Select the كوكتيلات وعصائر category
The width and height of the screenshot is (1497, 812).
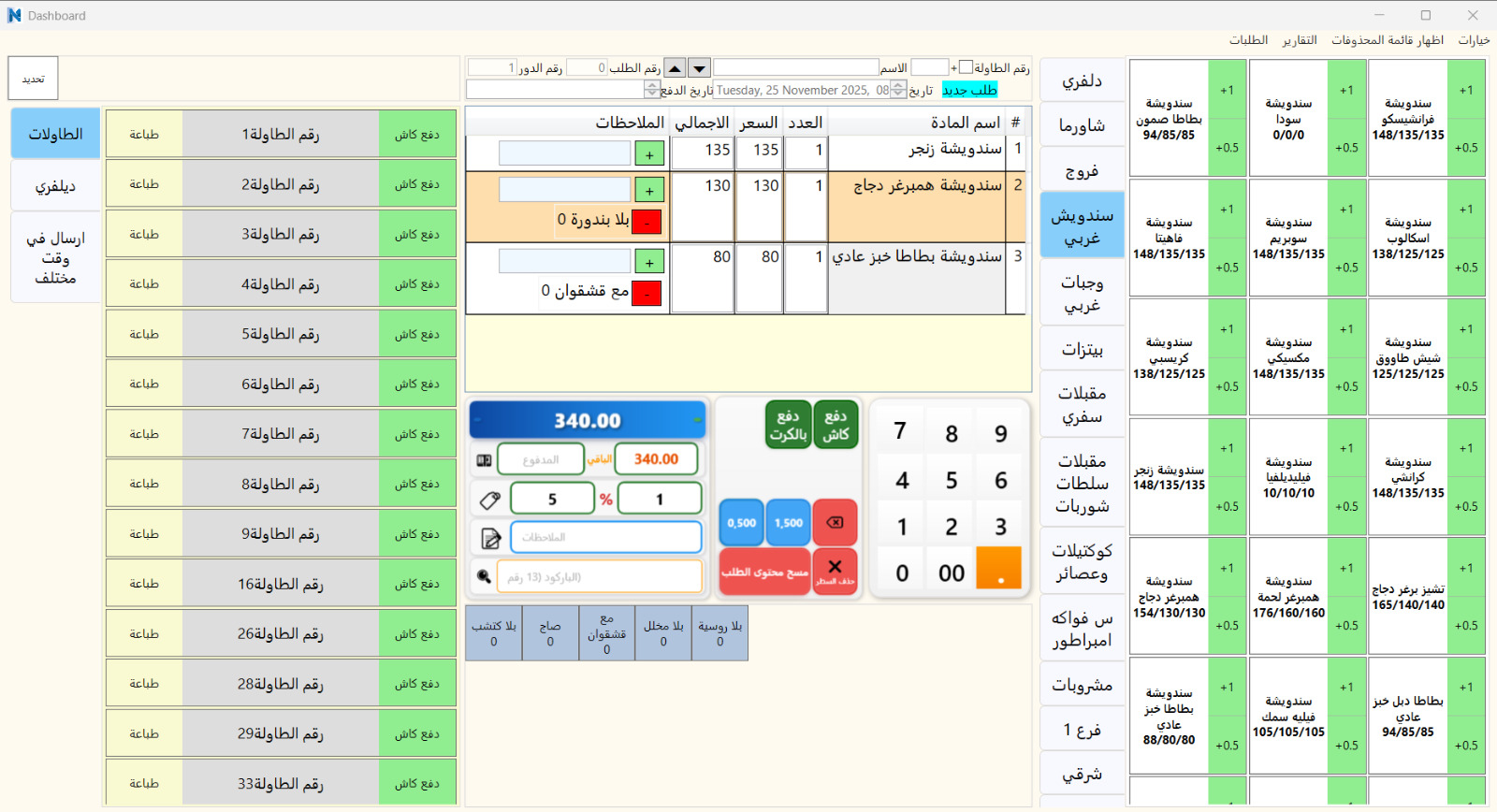1082,561
